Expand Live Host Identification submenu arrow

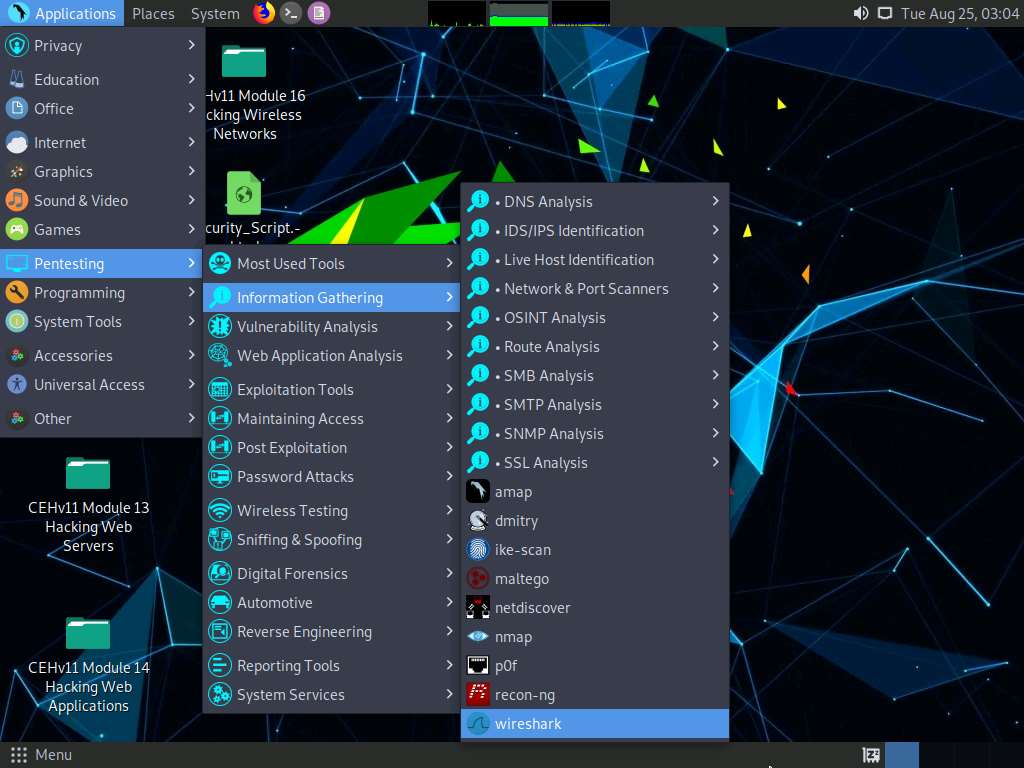click(715, 259)
